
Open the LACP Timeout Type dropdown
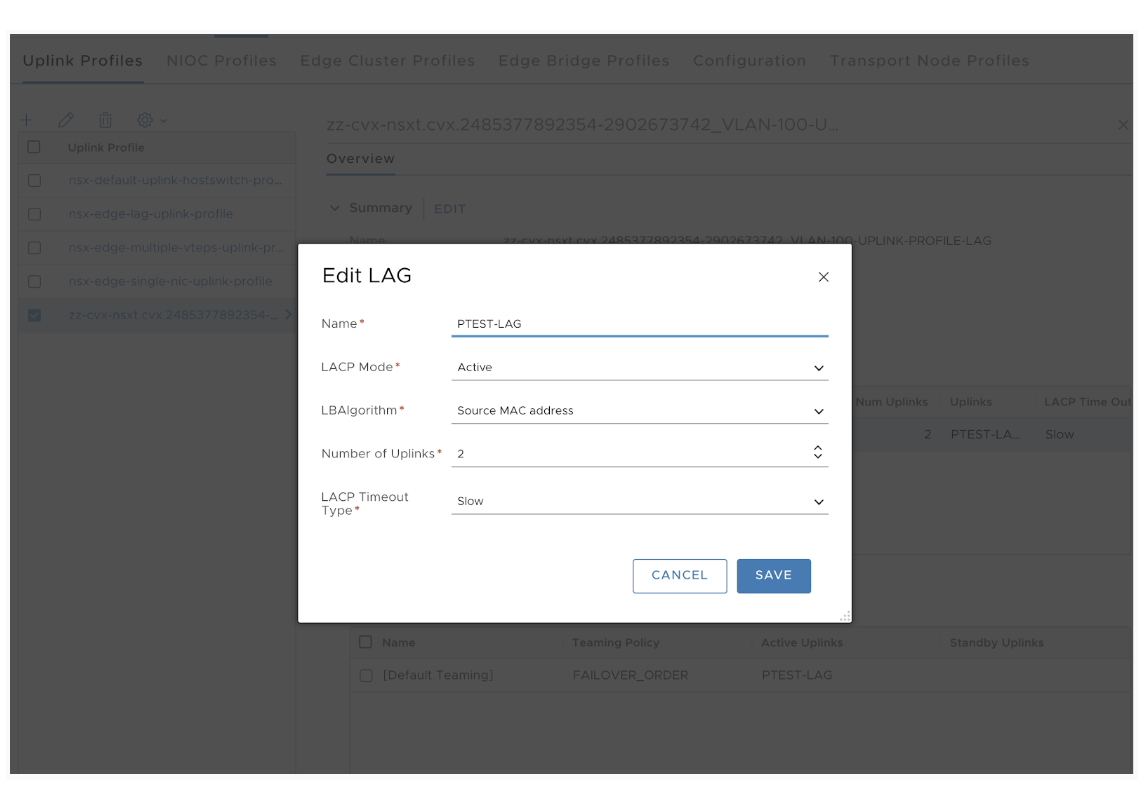click(639, 502)
